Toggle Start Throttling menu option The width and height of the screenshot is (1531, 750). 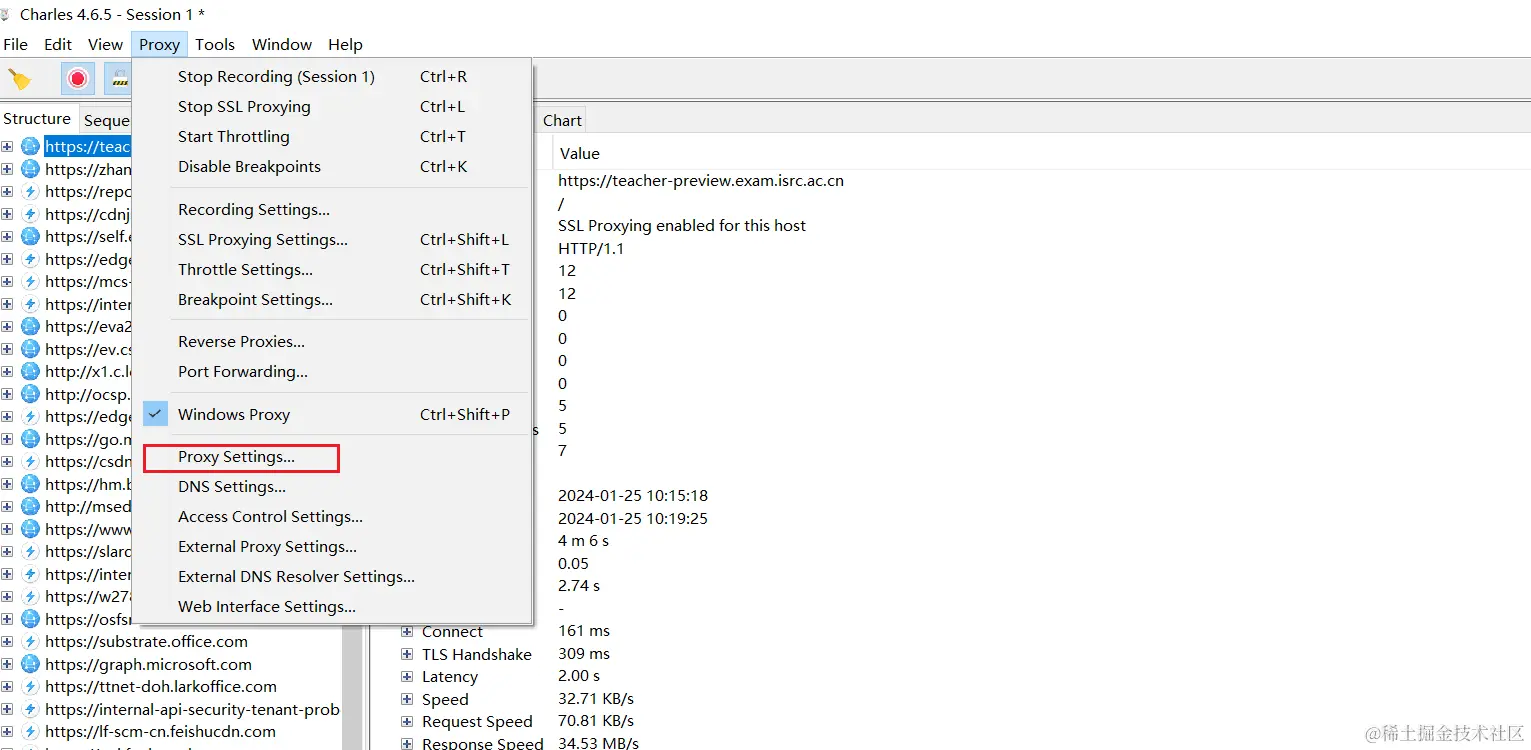pyautogui.click(x=233, y=137)
